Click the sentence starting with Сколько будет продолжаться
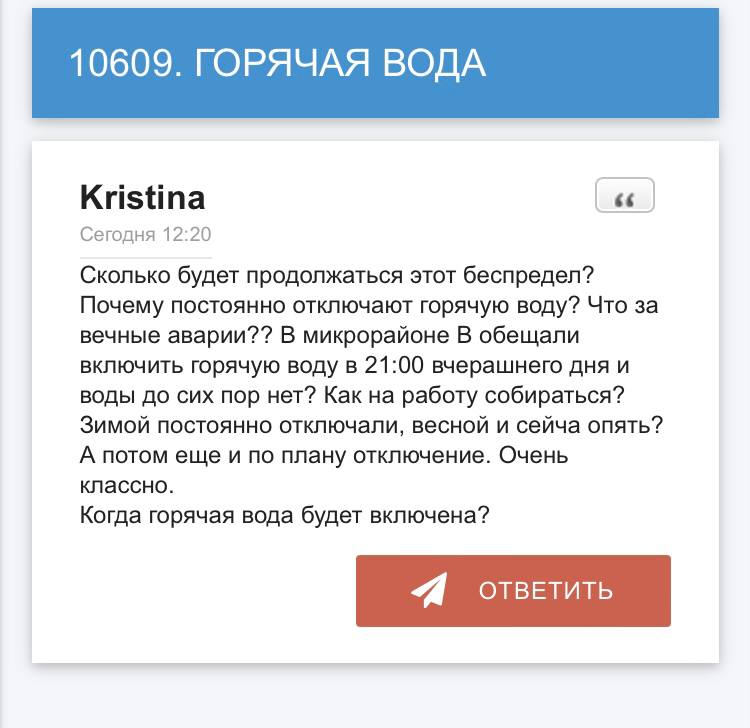The height and width of the screenshot is (728, 750). (x=337, y=276)
